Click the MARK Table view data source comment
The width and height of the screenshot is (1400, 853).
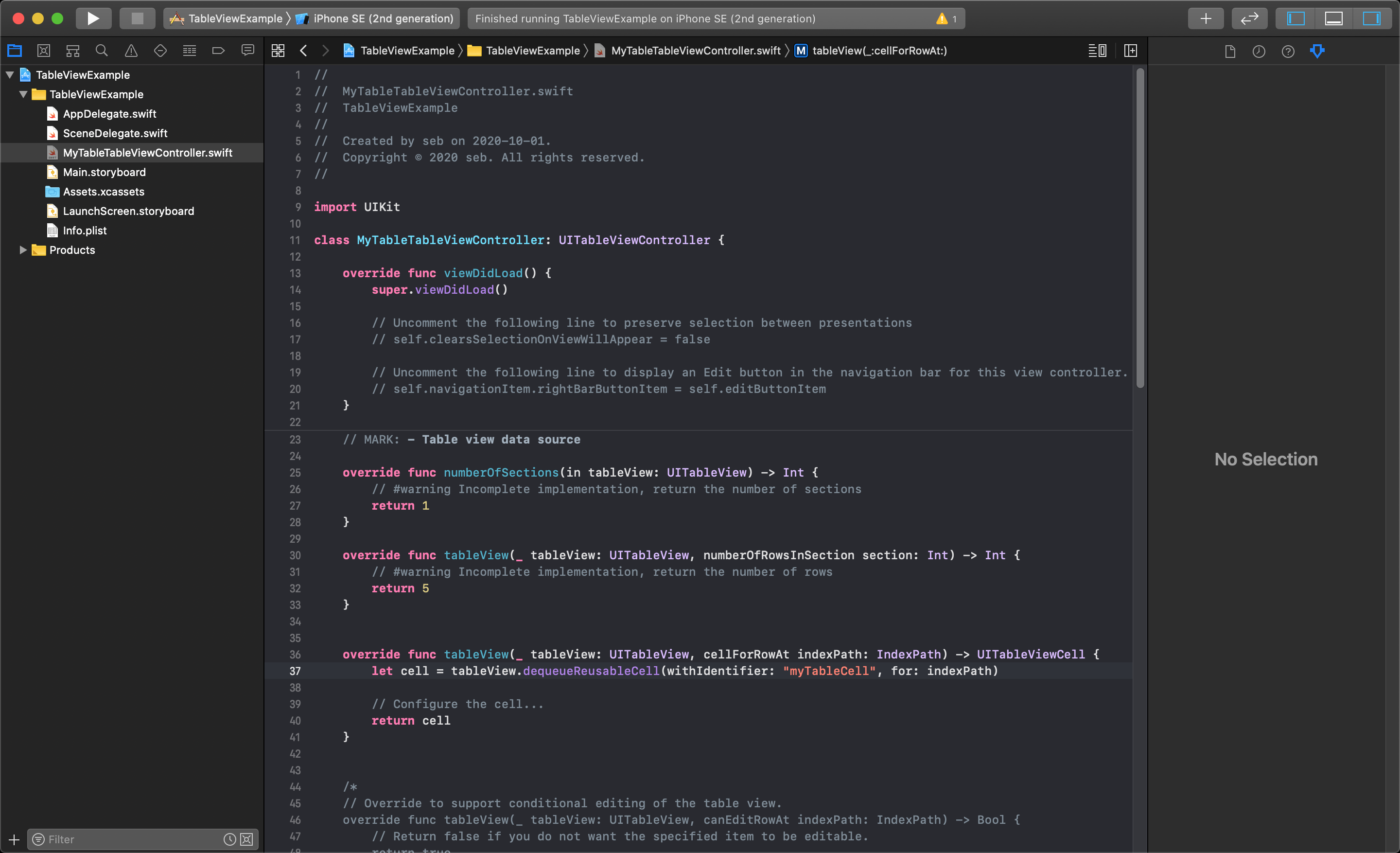click(x=461, y=439)
